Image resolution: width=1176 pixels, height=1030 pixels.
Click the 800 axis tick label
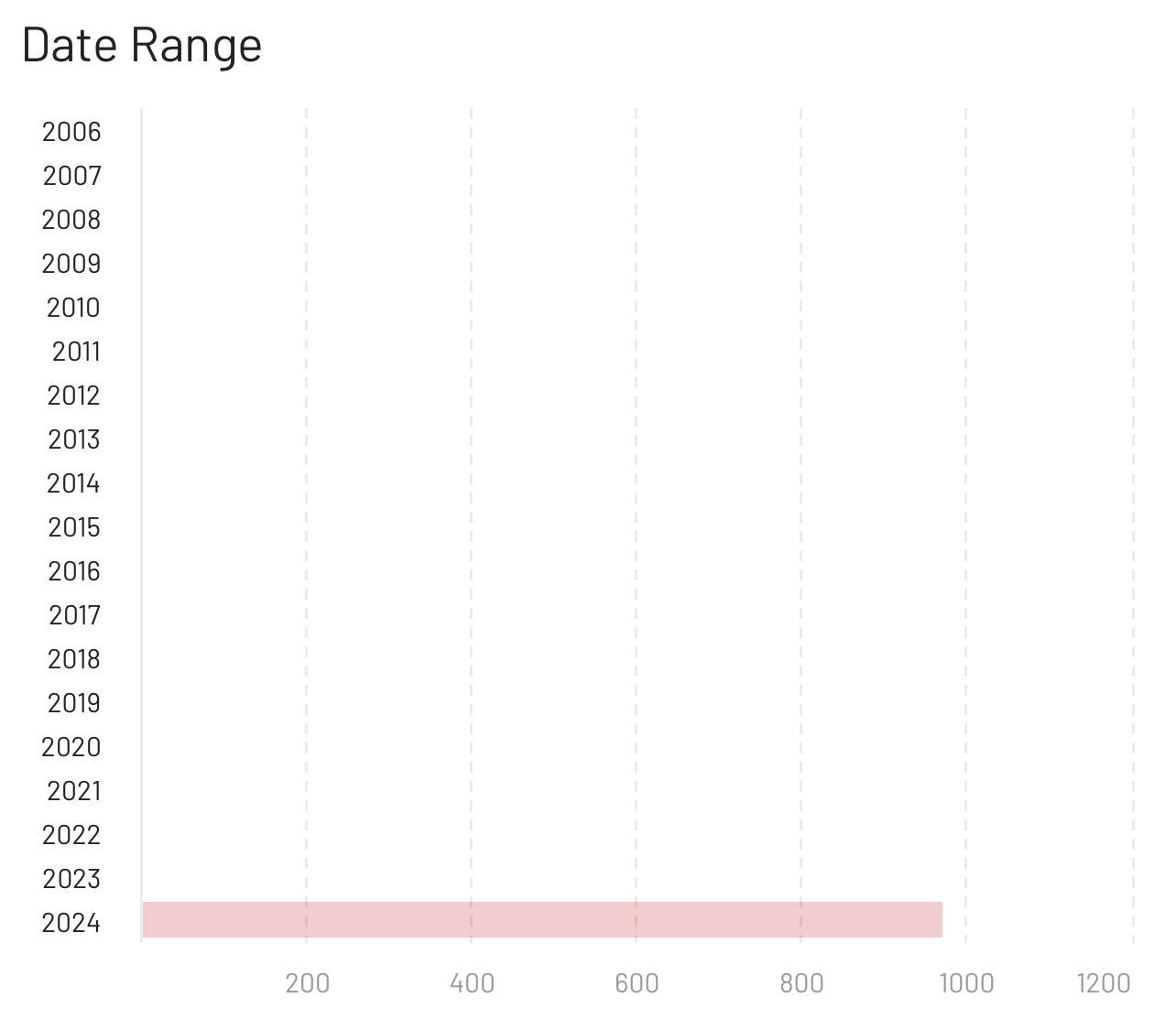click(801, 983)
